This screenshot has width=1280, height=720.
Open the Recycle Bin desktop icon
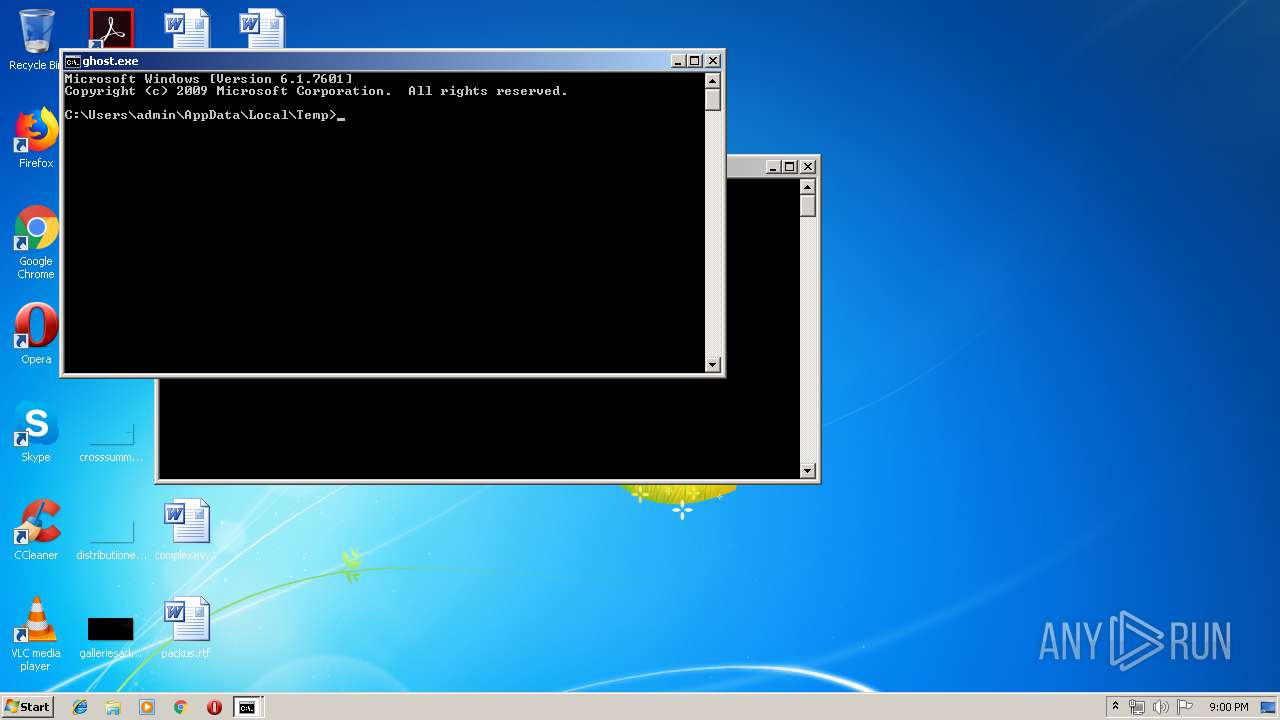click(x=36, y=40)
